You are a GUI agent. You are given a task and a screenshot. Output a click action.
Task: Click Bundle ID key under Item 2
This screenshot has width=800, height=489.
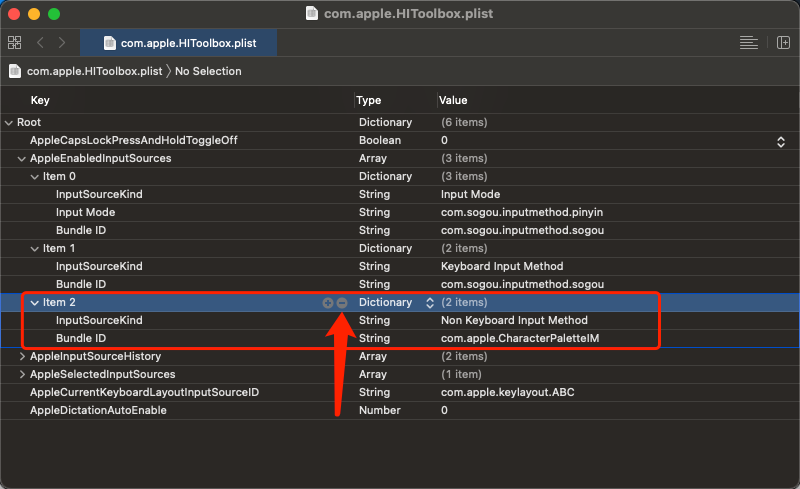click(x=81, y=338)
